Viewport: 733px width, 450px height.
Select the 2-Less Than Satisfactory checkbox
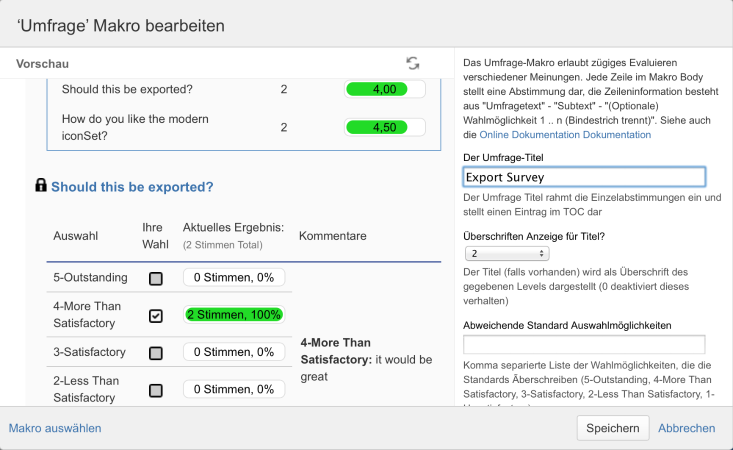pos(155,389)
